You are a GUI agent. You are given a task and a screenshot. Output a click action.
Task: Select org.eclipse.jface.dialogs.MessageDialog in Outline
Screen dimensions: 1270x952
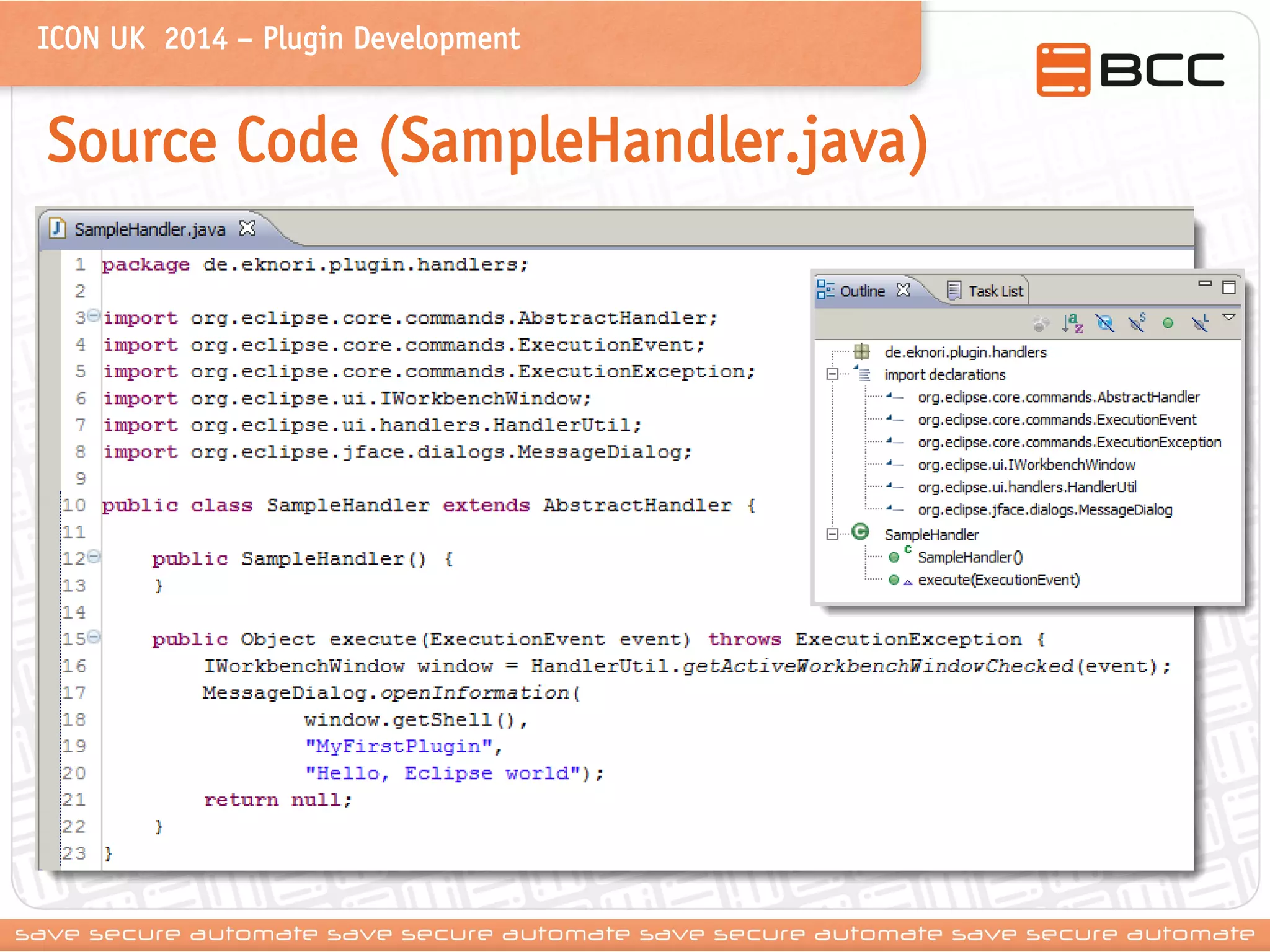(x=1045, y=510)
